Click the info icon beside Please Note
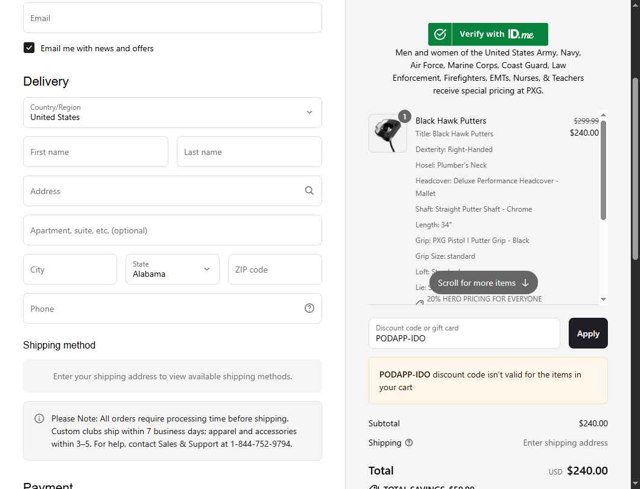 [39, 418]
